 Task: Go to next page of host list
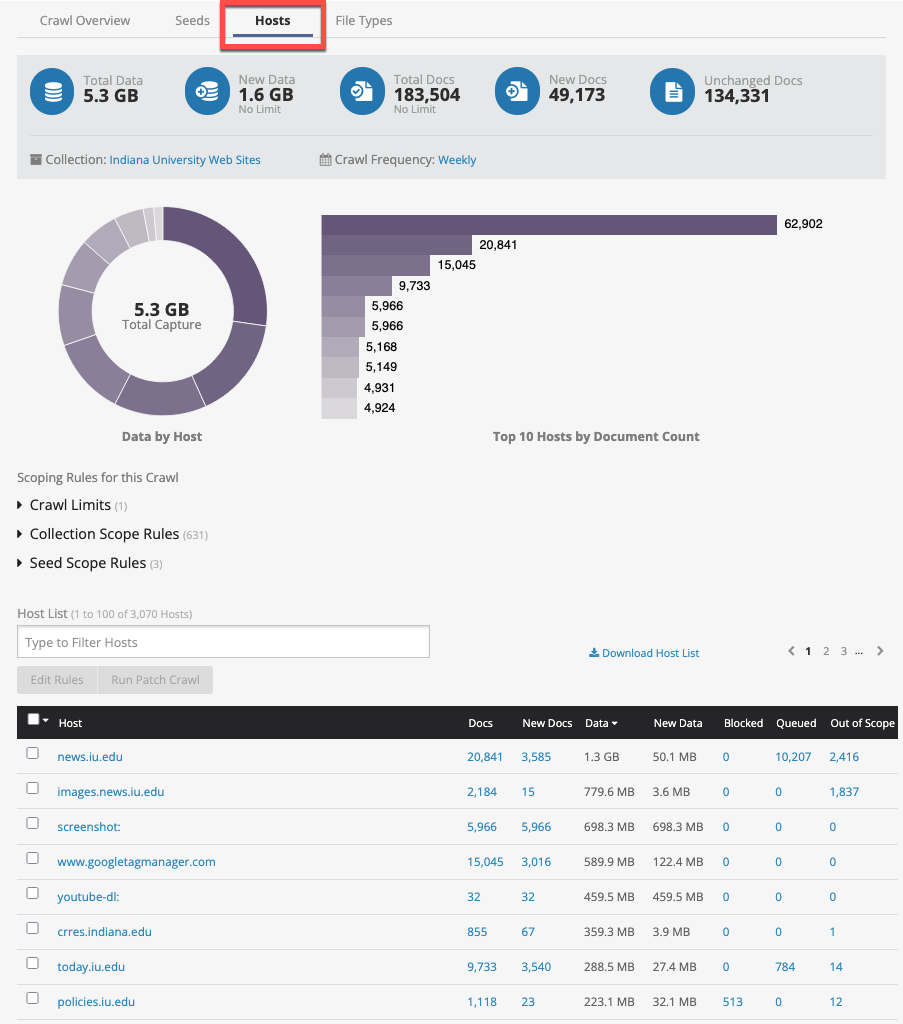click(x=880, y=651)
